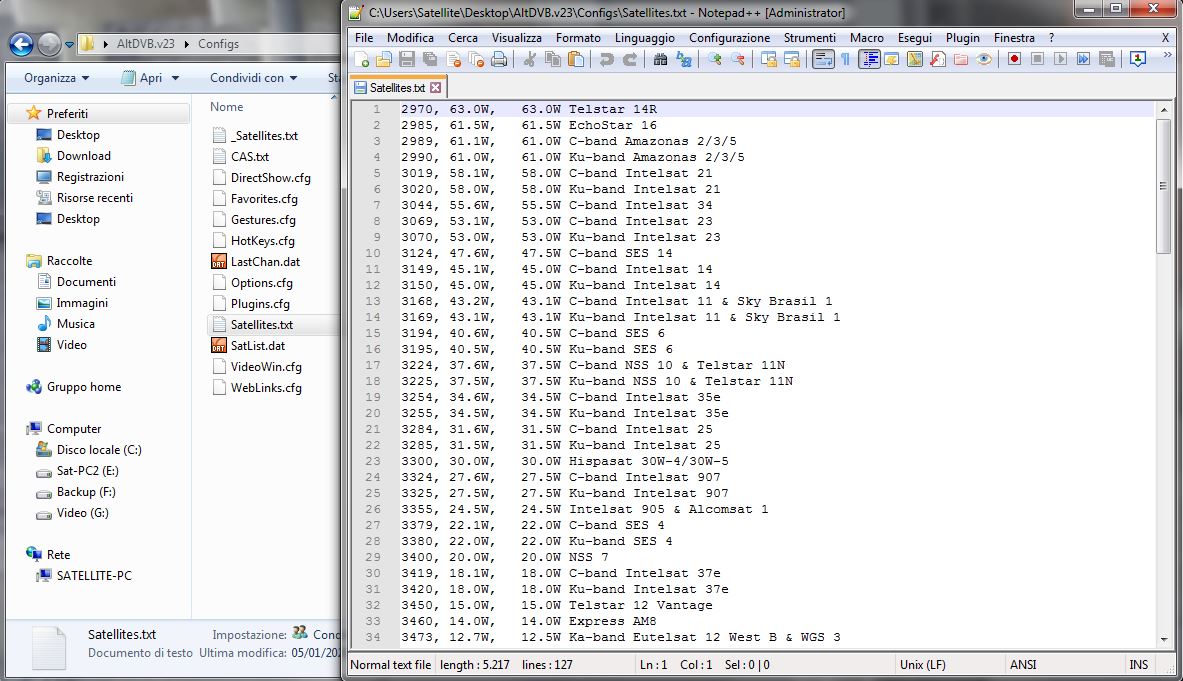Image resolution: width=1183 pixels, height=681 pixels.
Task: Toggle Show all characters pilcrow icon
Action: point(846,60)
